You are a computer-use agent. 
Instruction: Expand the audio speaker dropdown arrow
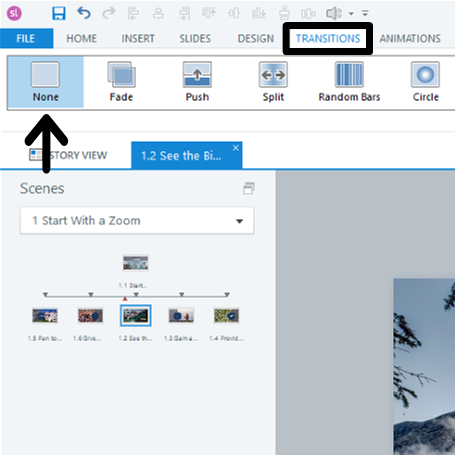click(351, 14)
